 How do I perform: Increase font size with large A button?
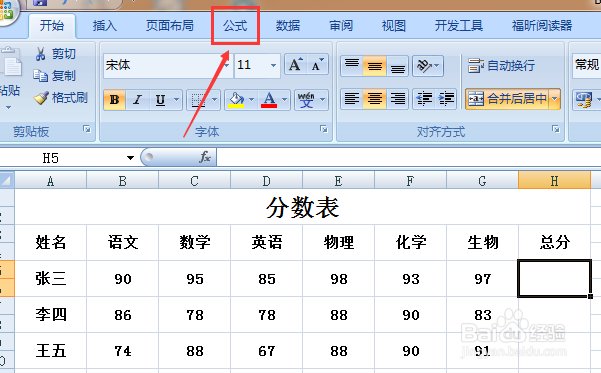295,64
